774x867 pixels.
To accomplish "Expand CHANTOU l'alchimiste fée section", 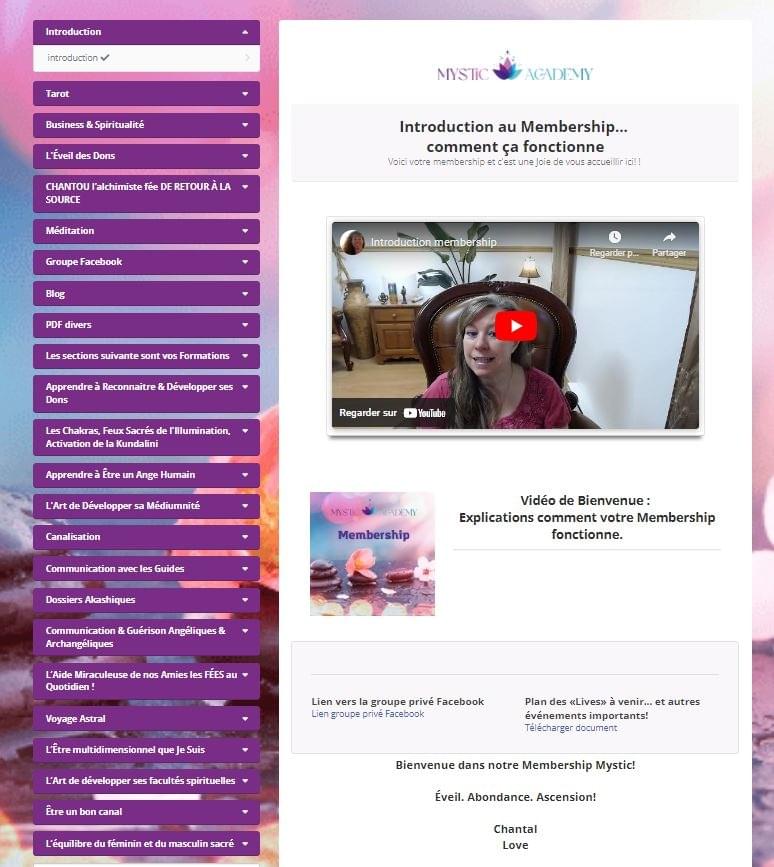I will click(146, 194).
